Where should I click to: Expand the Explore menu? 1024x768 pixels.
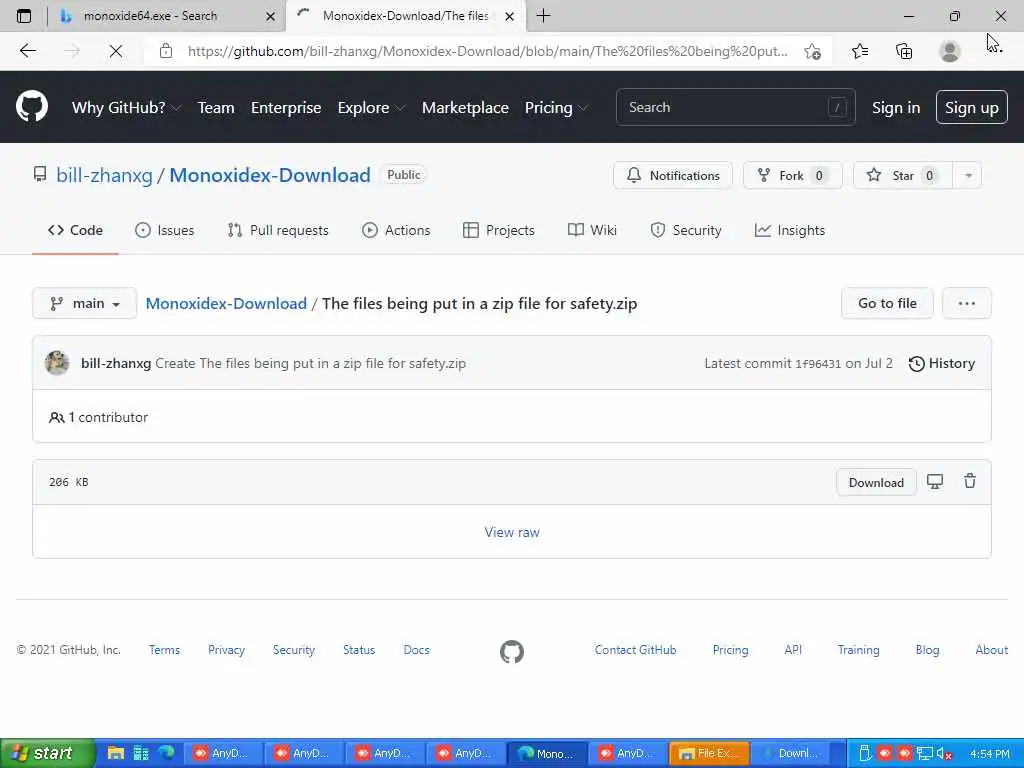[x=370, y=107]
